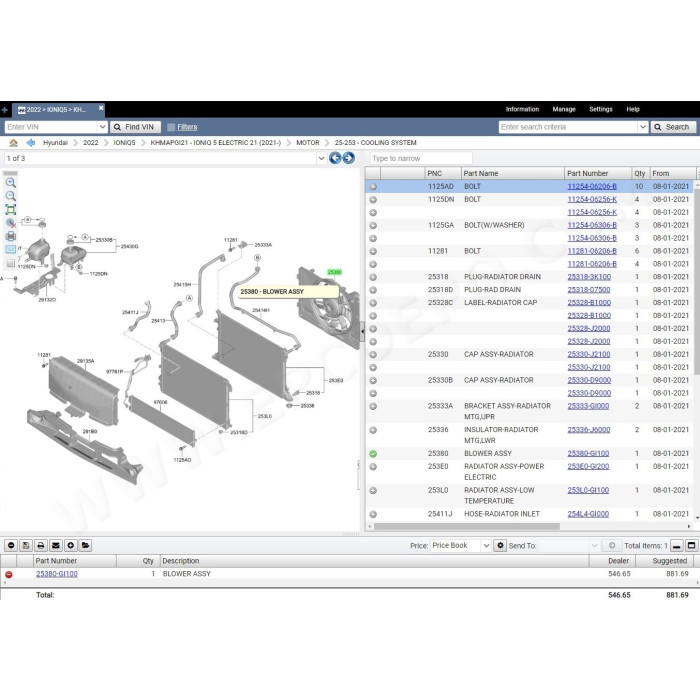Open the Manage menu
Viewport: 700px width, 700px height.
coord(564,109)
